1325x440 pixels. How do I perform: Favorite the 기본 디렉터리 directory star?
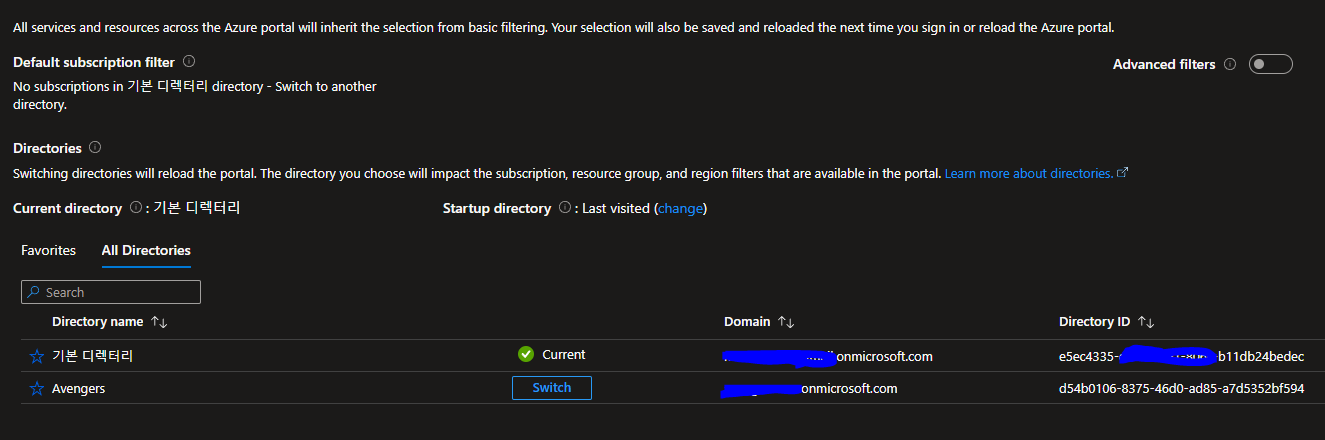pyautogui.click(x=37, y=356)
